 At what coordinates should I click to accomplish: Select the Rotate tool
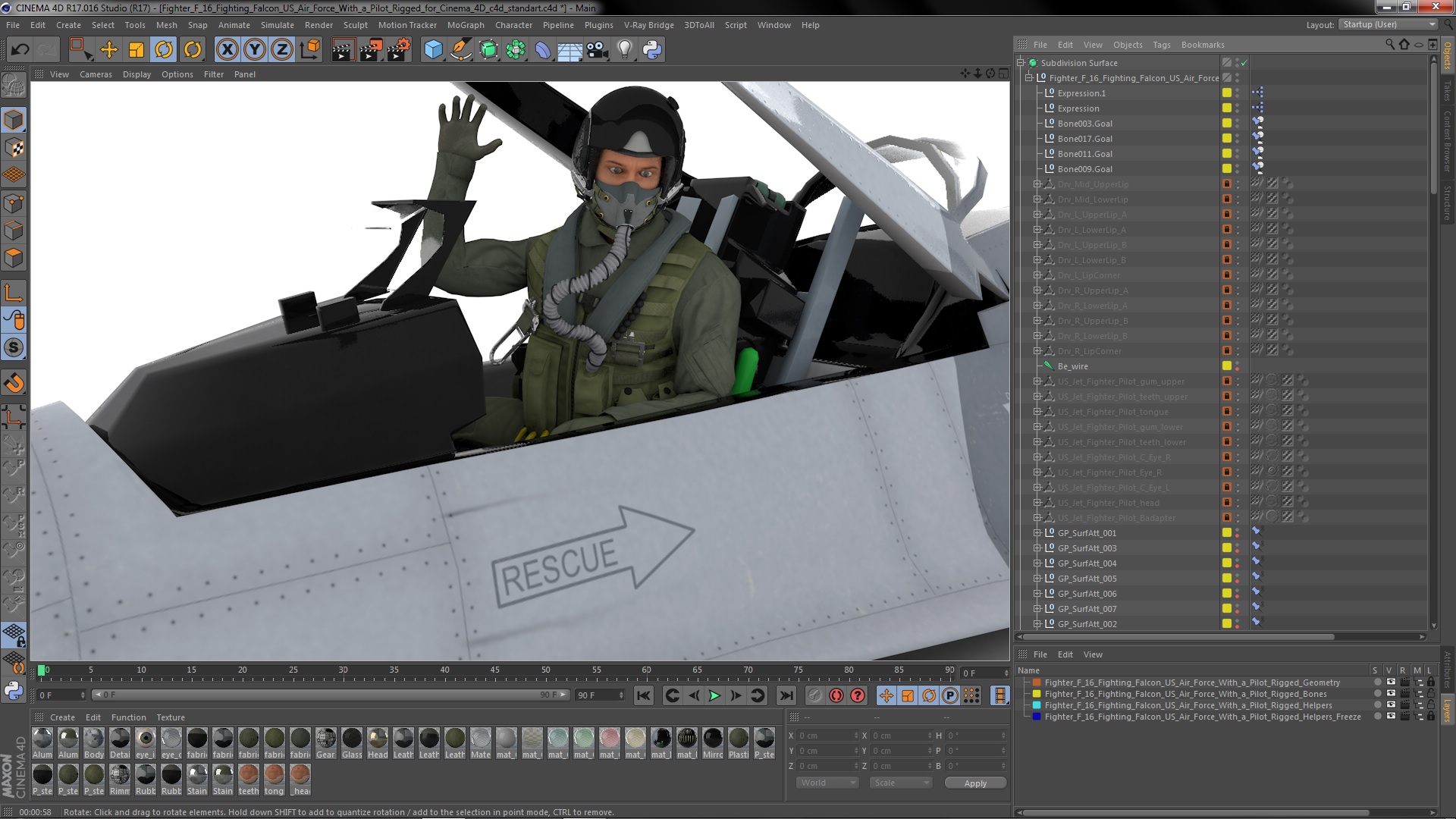pos(164,50)
